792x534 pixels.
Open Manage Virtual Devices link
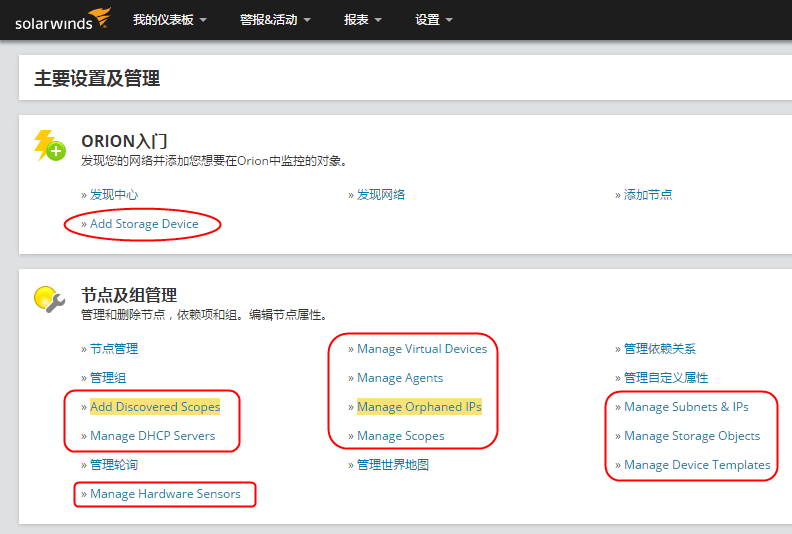click(422, 349)
